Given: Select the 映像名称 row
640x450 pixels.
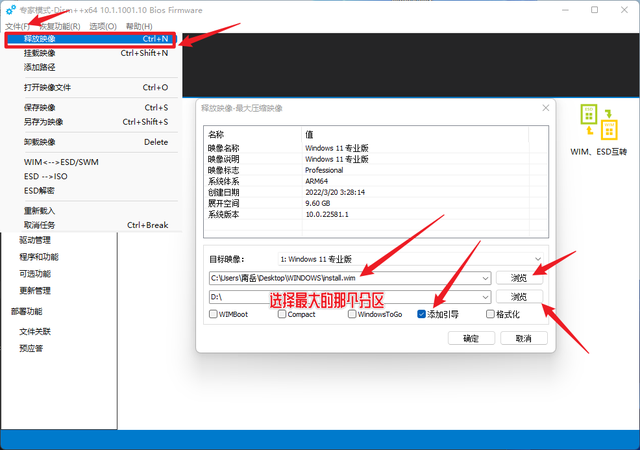Looking at the screenshot, I should 376,148.
